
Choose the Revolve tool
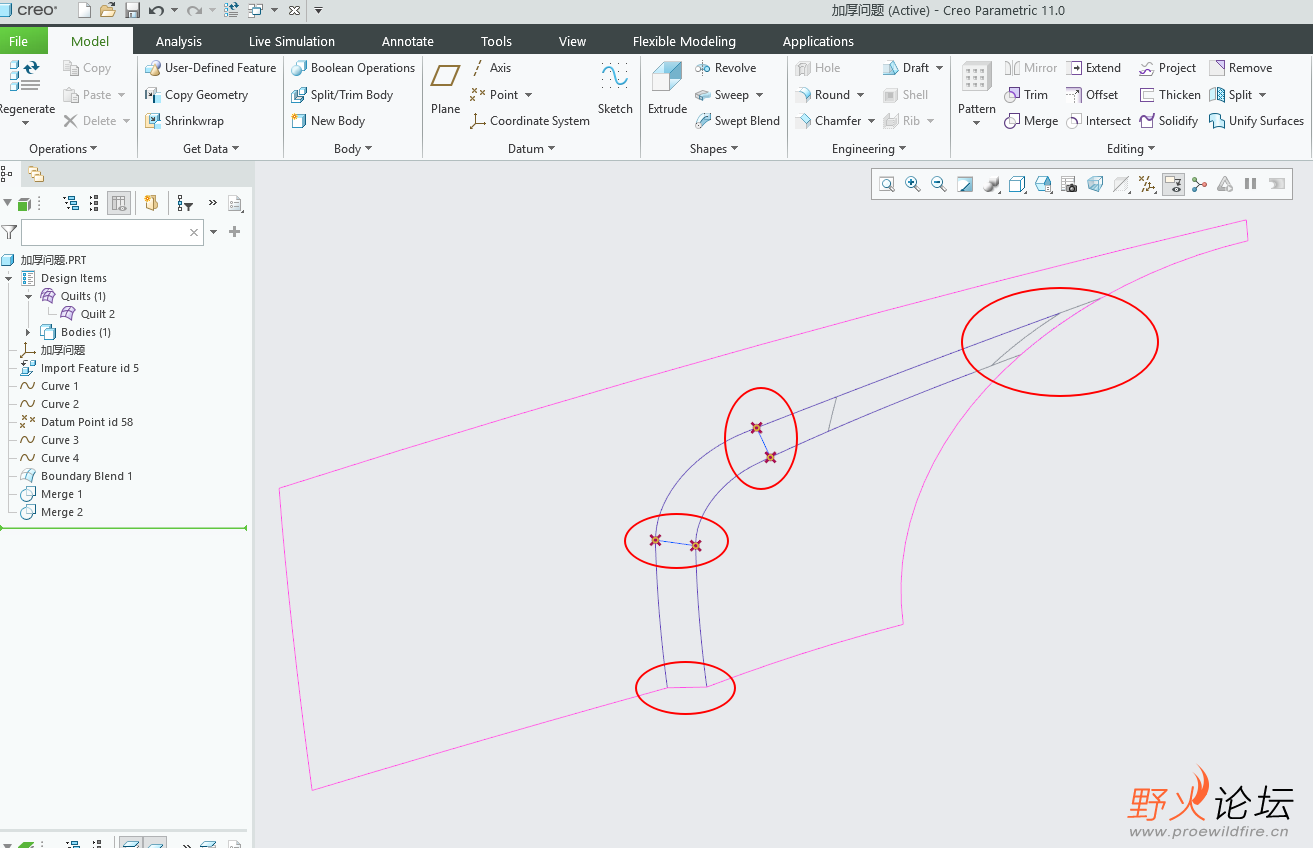[725, 68]
